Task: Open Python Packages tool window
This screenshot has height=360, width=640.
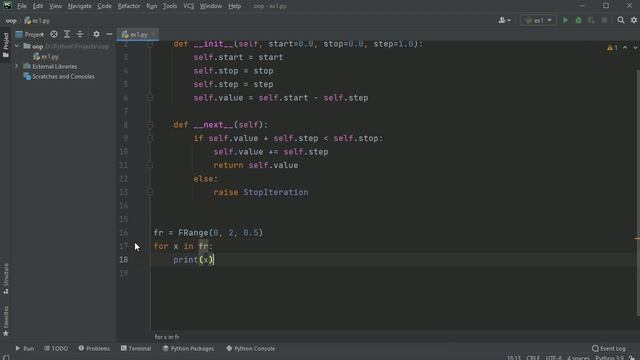Action: click(x=188, y=348)
